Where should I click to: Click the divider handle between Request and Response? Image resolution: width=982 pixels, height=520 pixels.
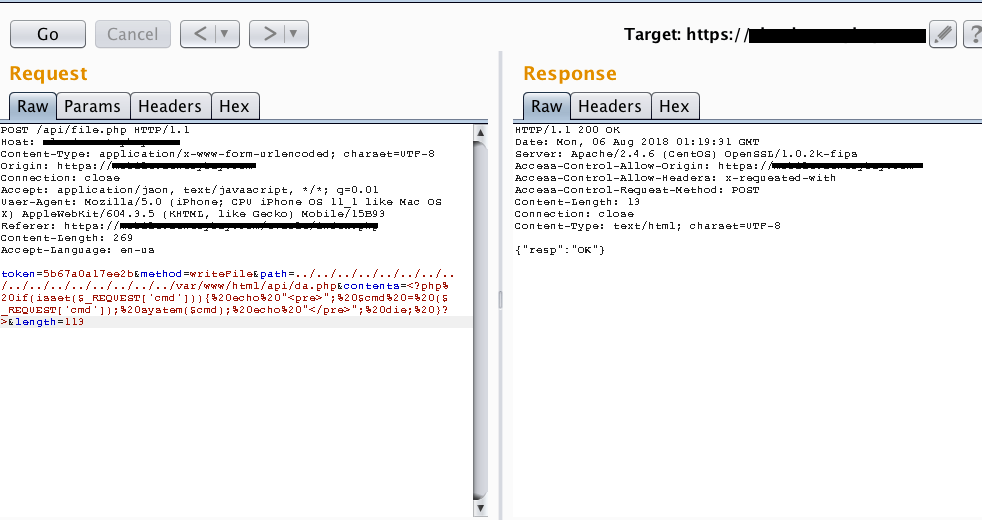pos(499,300)
